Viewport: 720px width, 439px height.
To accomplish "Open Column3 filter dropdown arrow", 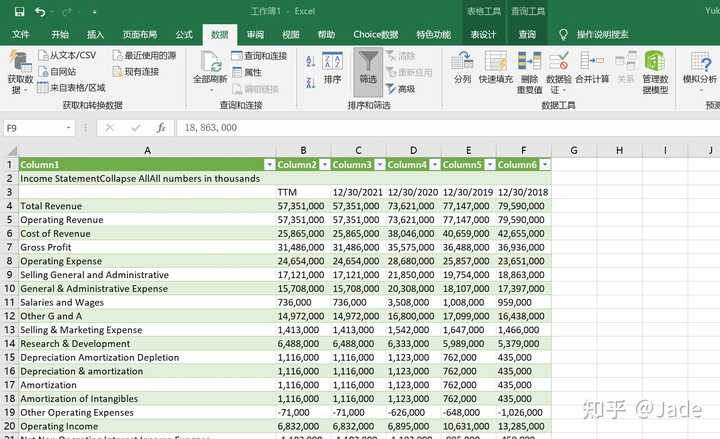I will point(380,164).
